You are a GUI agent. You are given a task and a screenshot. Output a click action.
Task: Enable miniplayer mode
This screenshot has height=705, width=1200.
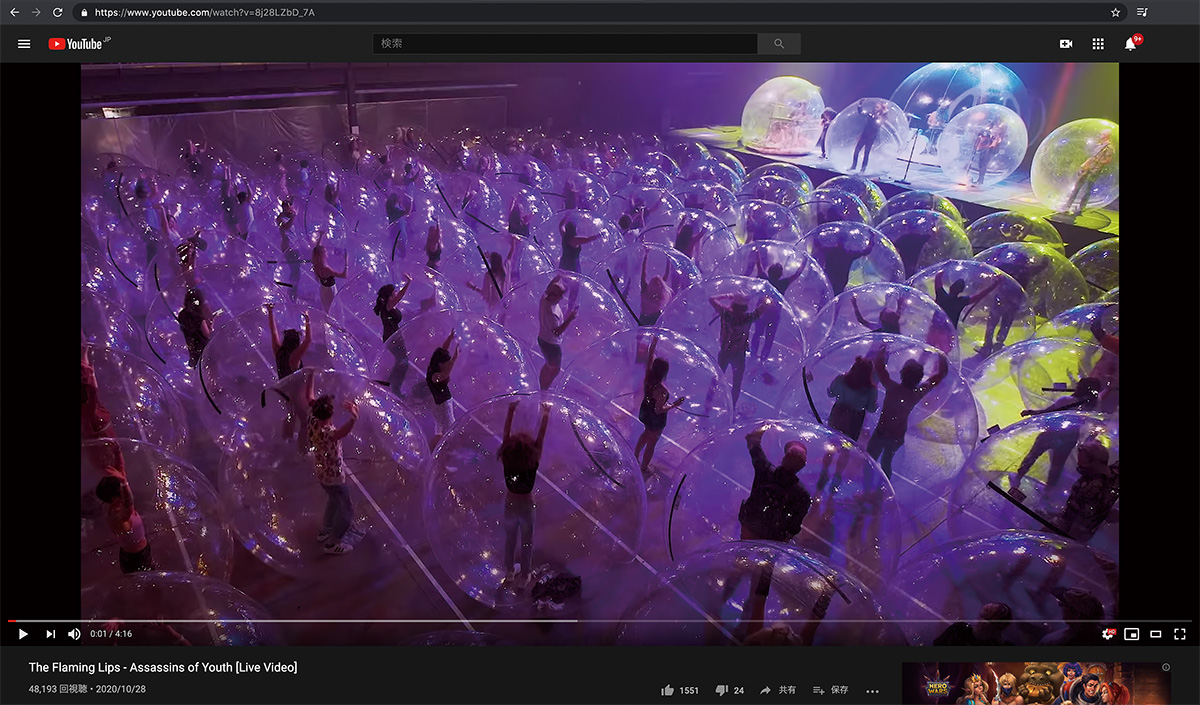point(1132,634)
